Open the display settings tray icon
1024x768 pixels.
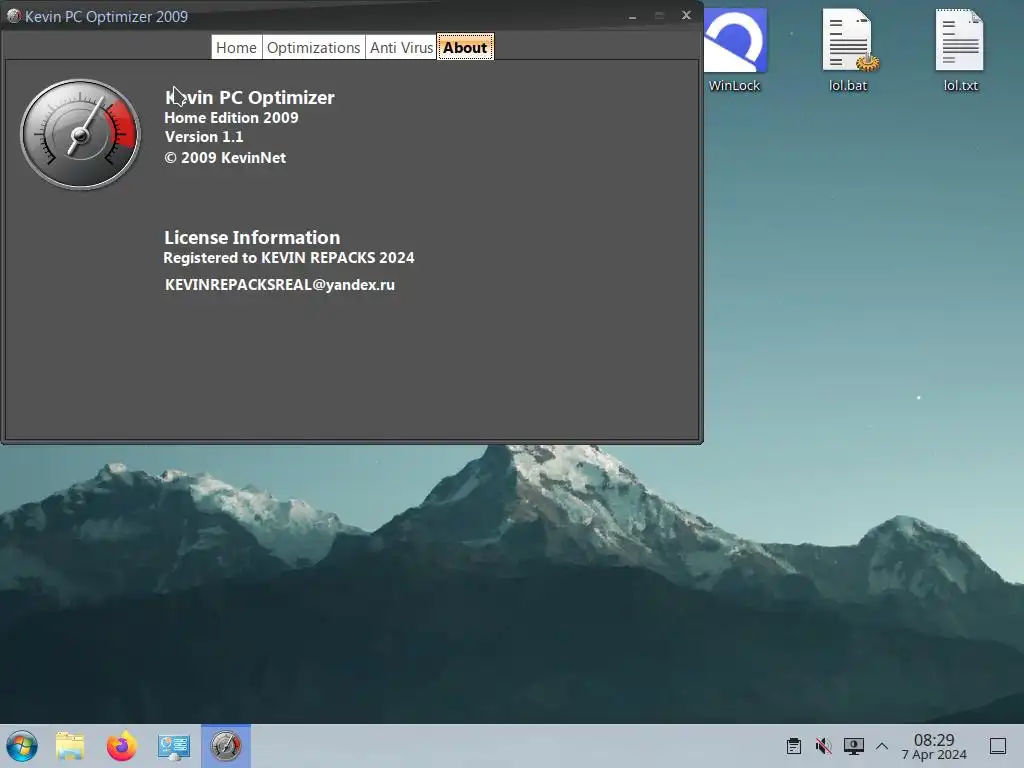point(854,746)
